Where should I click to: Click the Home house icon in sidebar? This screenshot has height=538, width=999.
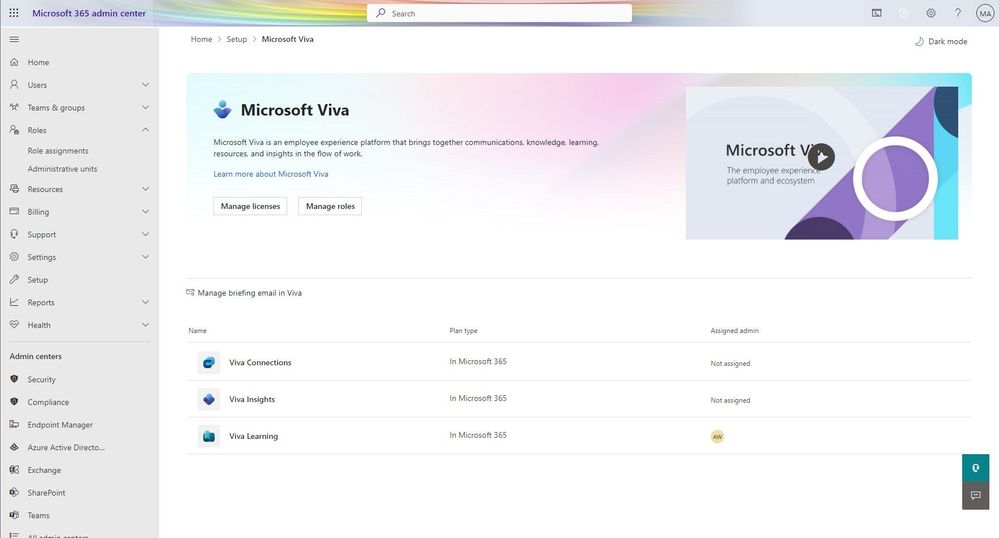(14, 62)
